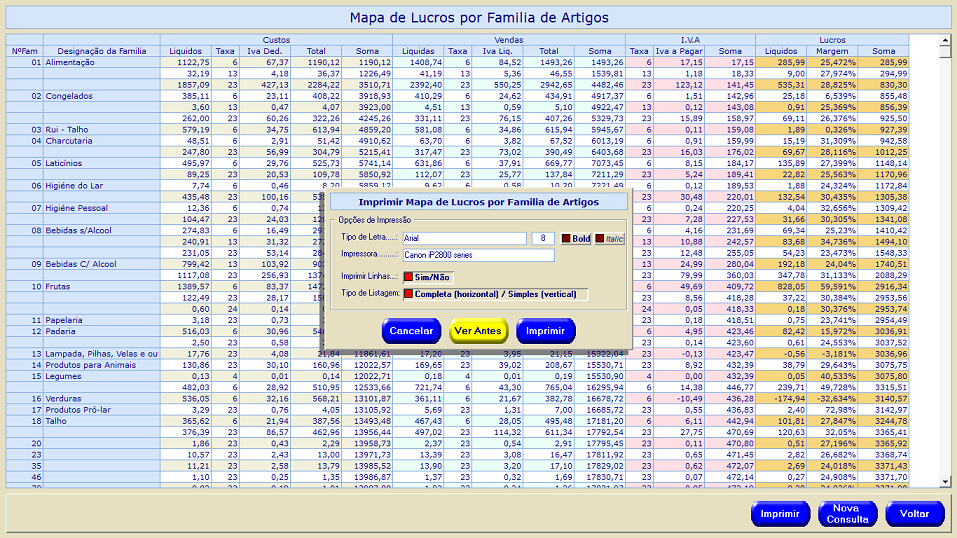Click the font size field showing 8
Screen dimensions: 957x538
coord(542,239)
